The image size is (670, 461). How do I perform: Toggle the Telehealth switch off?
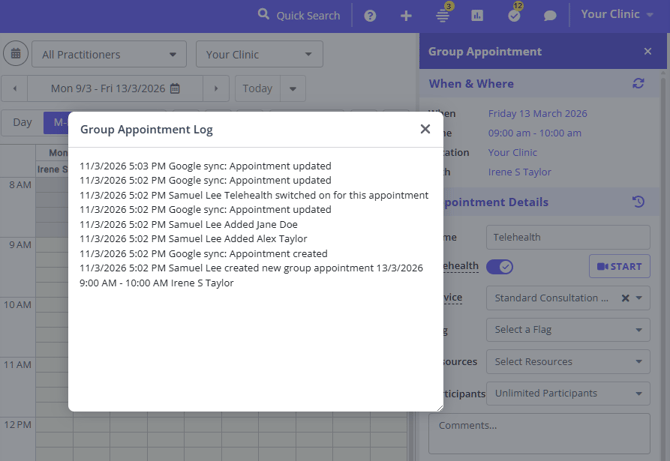pyautogui.click(x=499, y=267)
